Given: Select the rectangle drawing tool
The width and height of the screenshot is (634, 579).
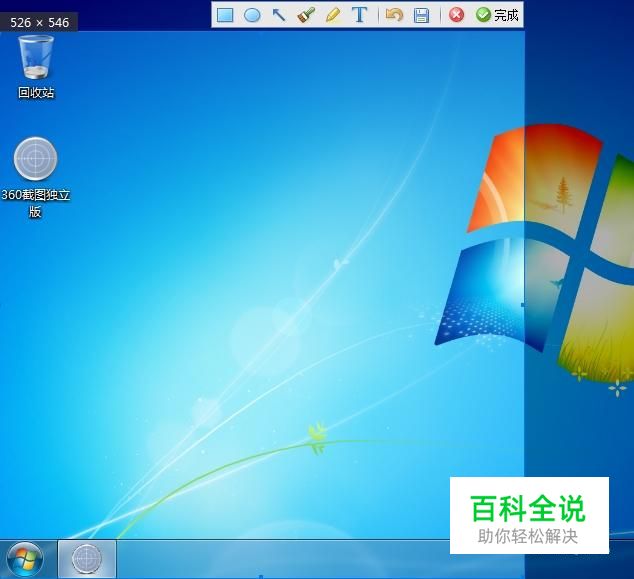Looking at the screenshot, I should (x=225, y=15).
